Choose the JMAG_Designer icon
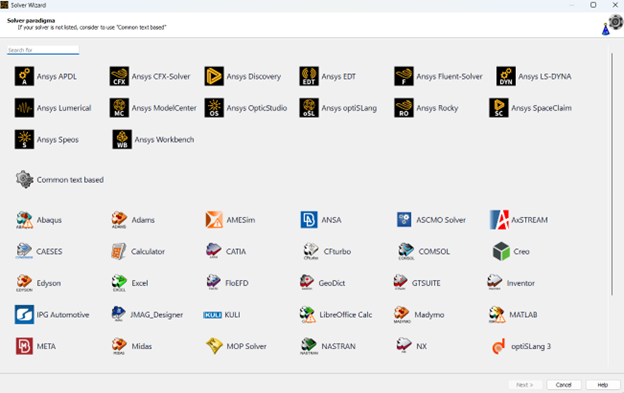 click(x=118, y=314)
